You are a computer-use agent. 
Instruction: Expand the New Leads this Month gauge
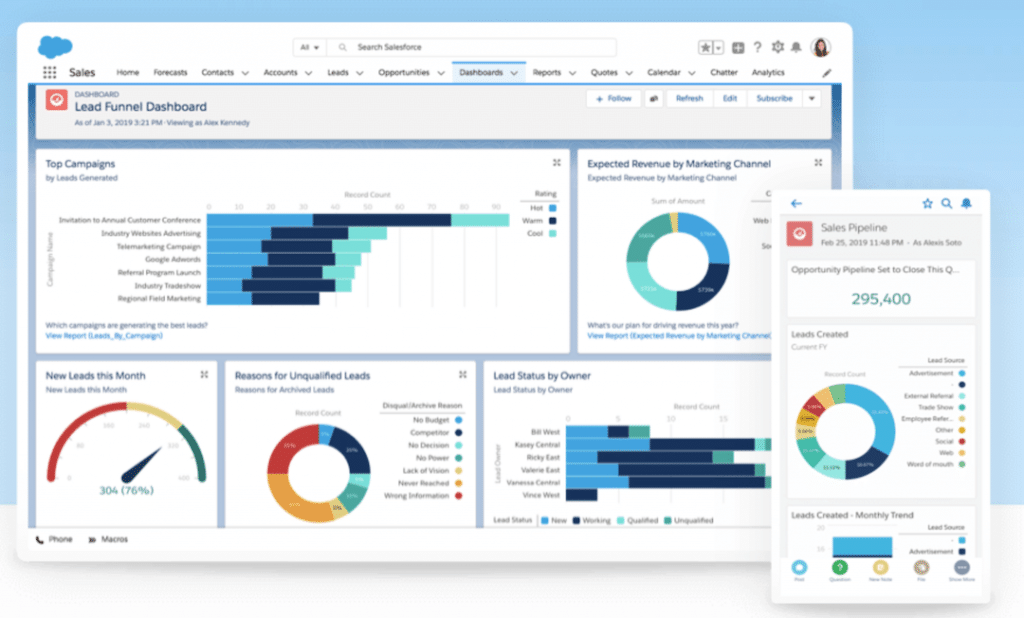204,374
